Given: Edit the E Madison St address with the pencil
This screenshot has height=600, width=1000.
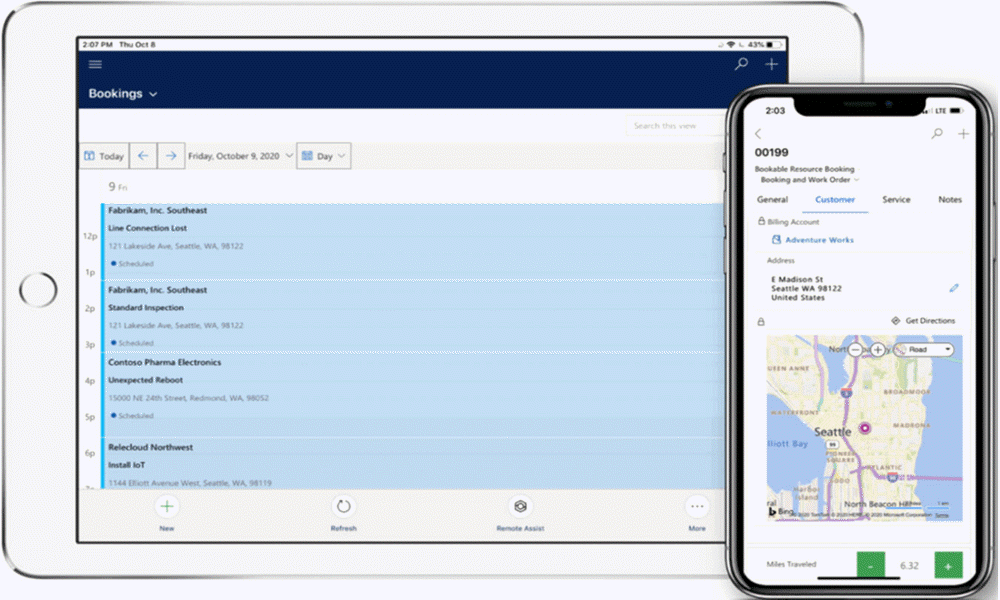Looking at the screenshot, I should pos(953,287).
